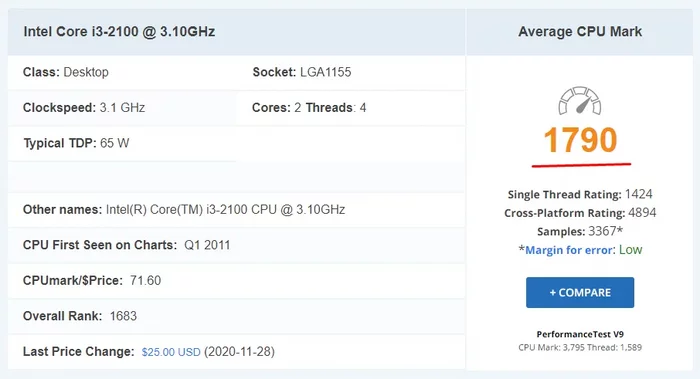
Task: Click the Cores 2 Threads 4 entry
Action: (309, 108)
